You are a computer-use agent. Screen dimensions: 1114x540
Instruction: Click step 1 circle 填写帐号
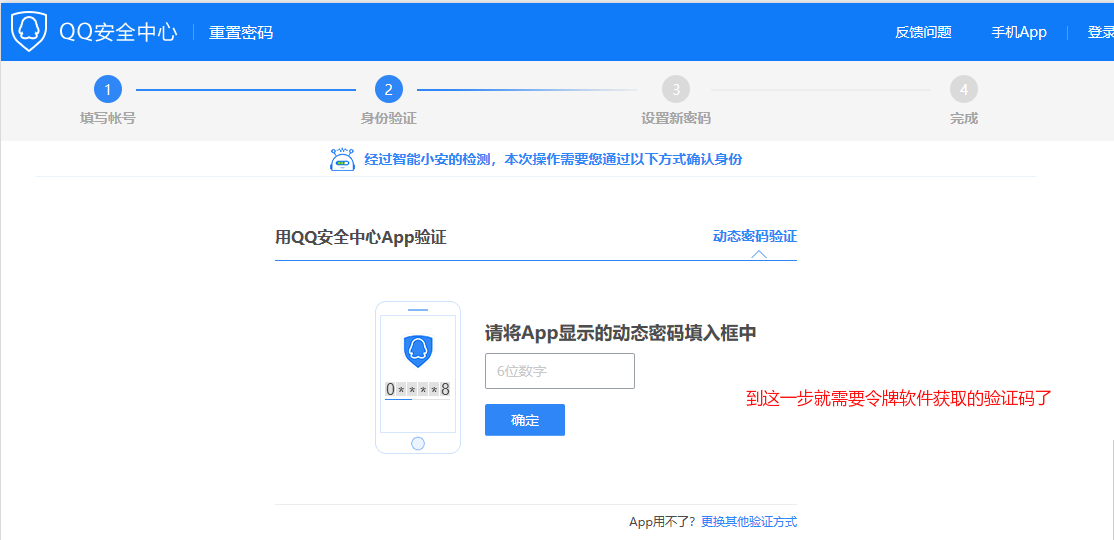108,90
